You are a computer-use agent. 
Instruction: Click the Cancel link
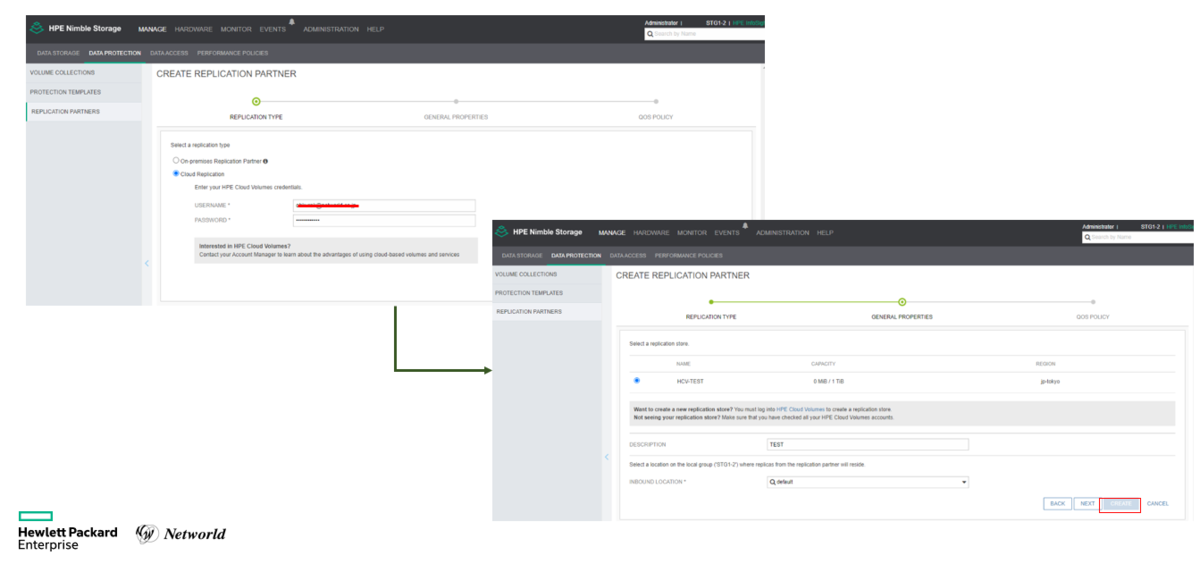click(x=1157, y=504)
